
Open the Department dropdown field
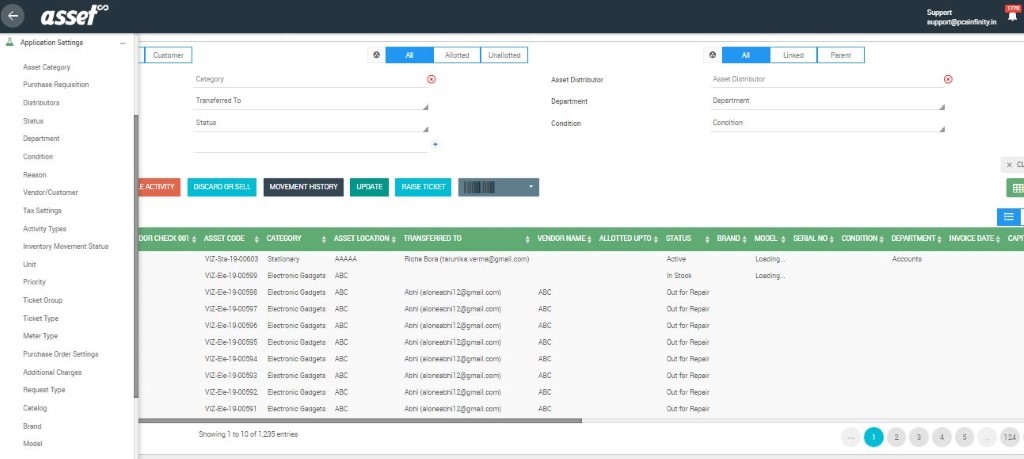[x=827, y=101]
